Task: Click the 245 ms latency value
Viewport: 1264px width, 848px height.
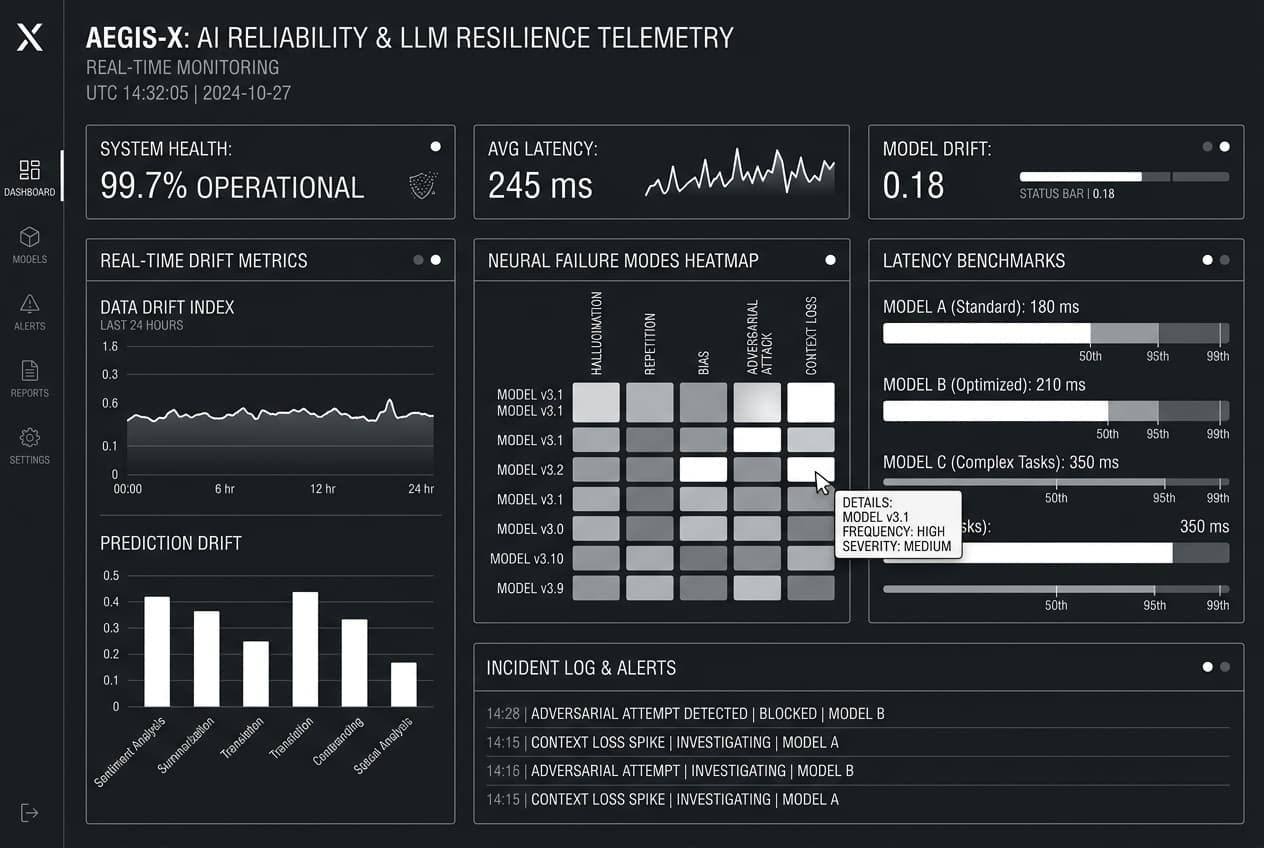Action: (540, 185)
